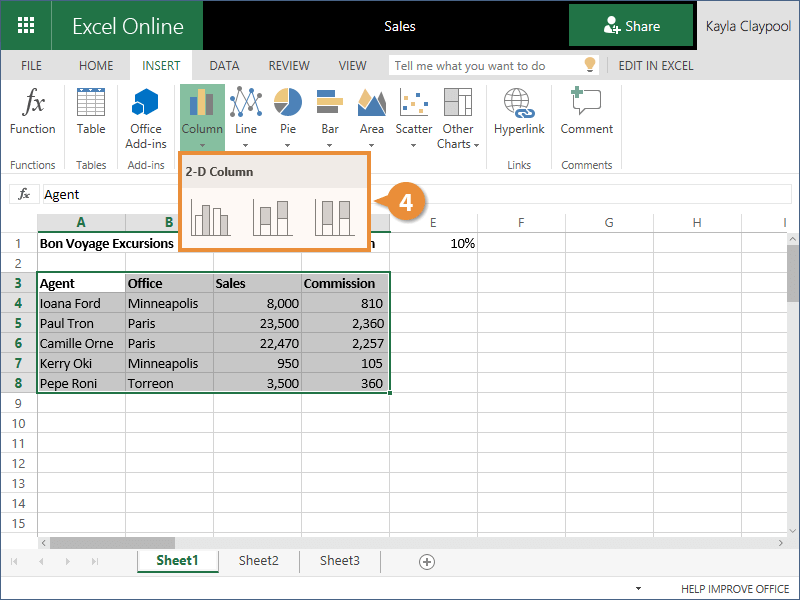Expand the Scatter chart options
800x600 pixels.
pos(414,118)
